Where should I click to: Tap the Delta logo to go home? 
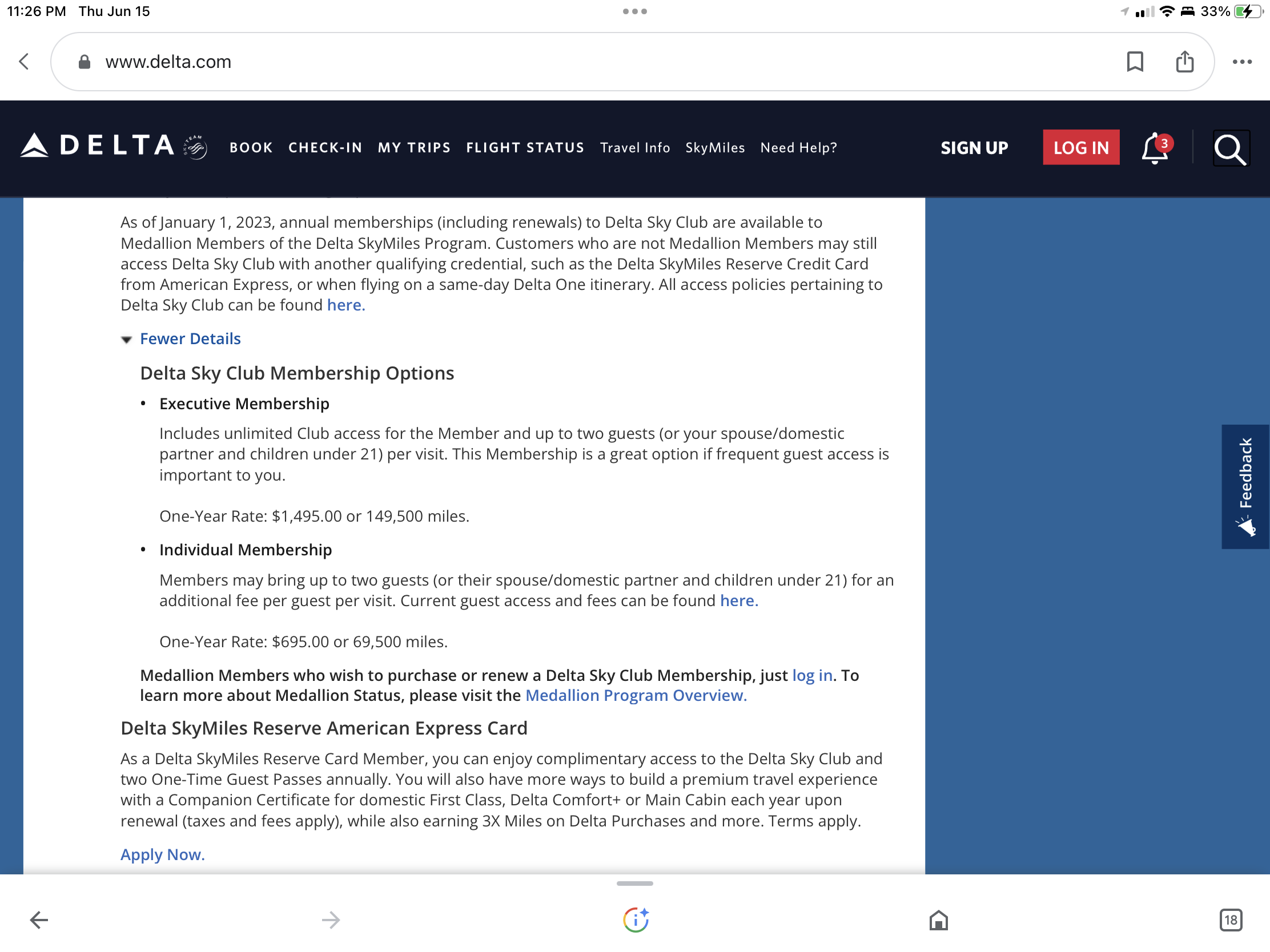click(x=114, y=146)
